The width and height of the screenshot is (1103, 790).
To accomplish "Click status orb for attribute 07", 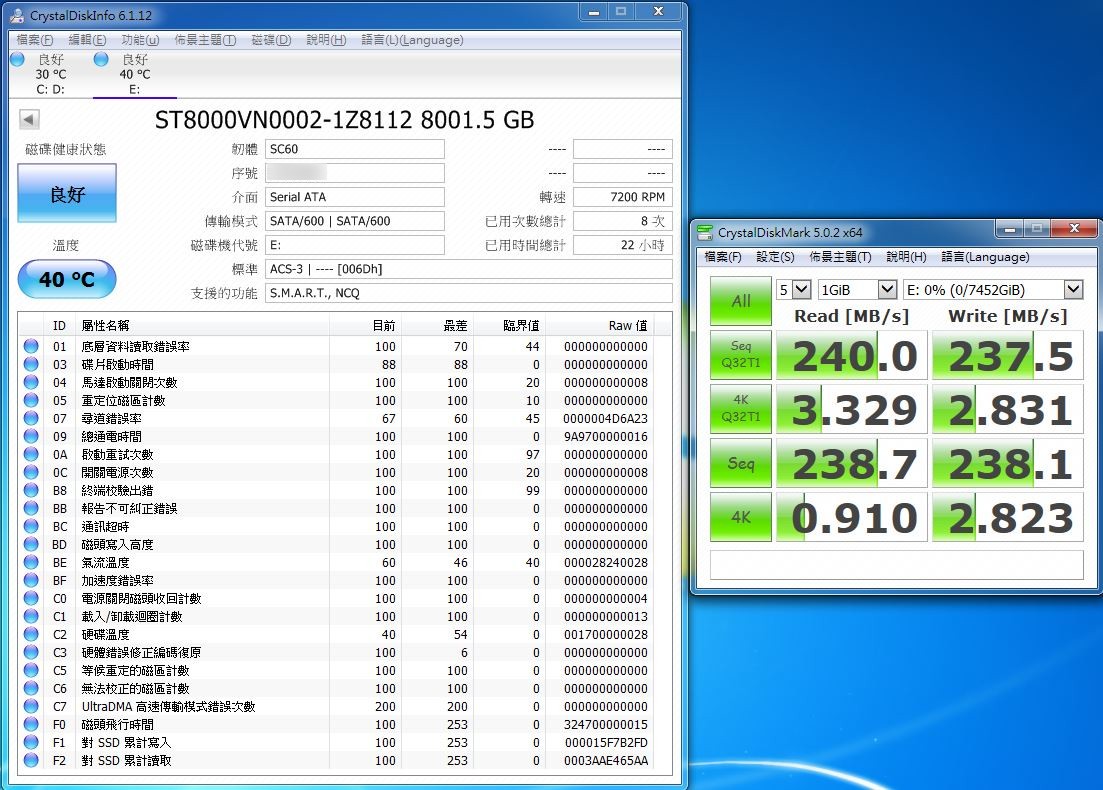I will click(31, 418).
